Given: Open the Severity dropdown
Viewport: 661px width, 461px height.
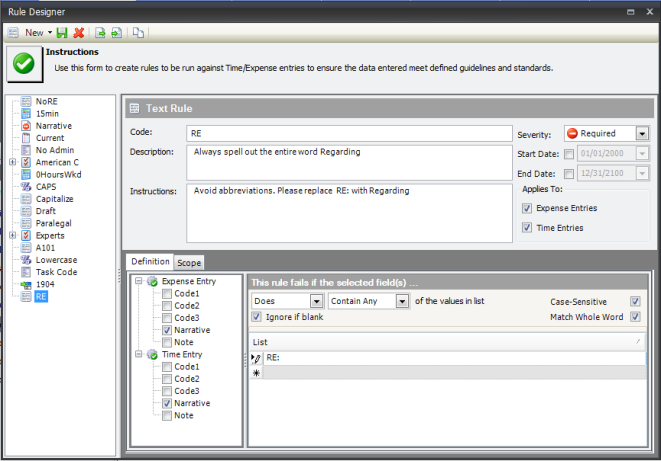Looking at the screenshot, I should (x=641, y=133).
